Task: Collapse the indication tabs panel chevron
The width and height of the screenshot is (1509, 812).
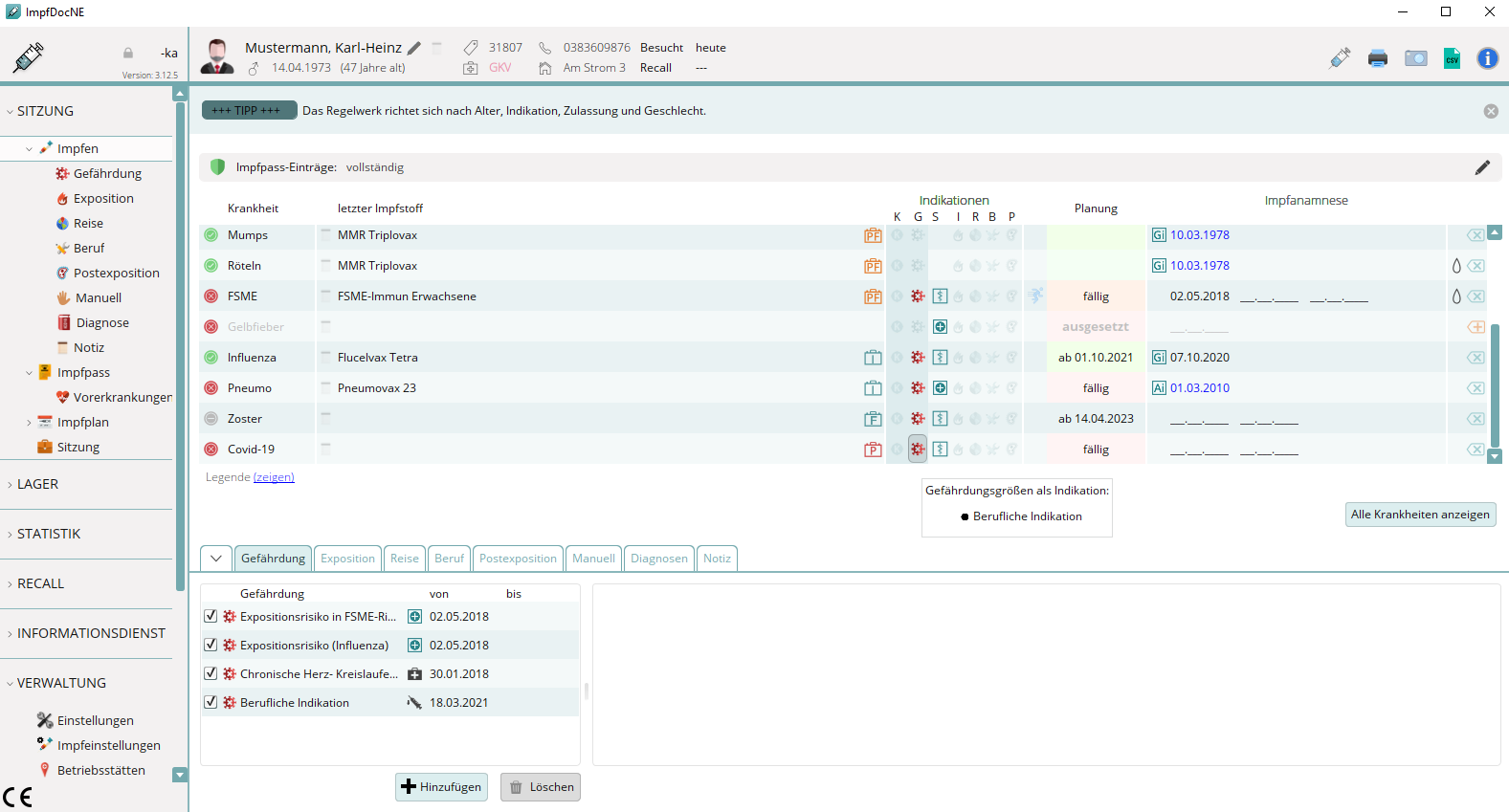Action: tap(216, 559)
